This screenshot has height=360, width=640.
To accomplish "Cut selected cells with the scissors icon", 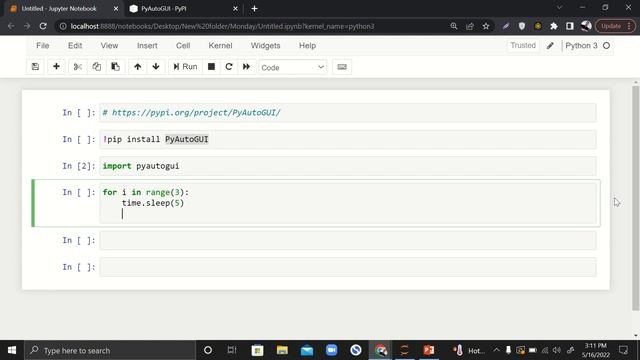I will coord(78,67).
